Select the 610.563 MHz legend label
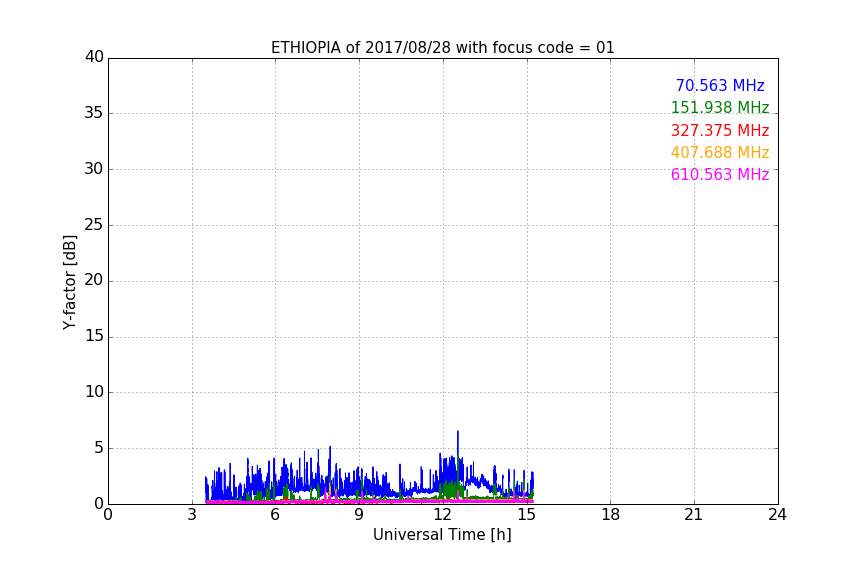The height and width of the screenshot is (576, 864). pos(720,174)
